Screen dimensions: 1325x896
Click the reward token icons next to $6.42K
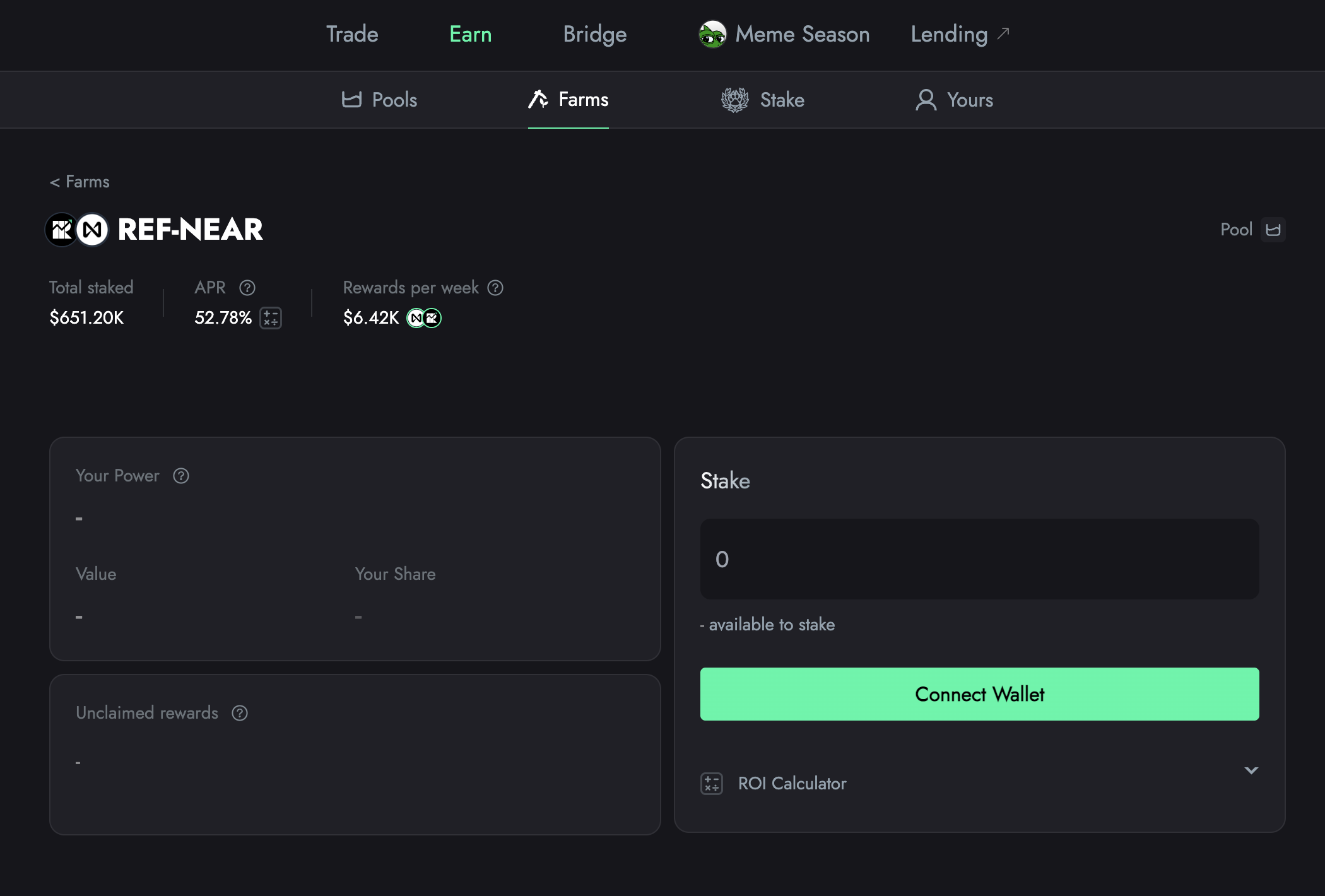tap(424, 318)
